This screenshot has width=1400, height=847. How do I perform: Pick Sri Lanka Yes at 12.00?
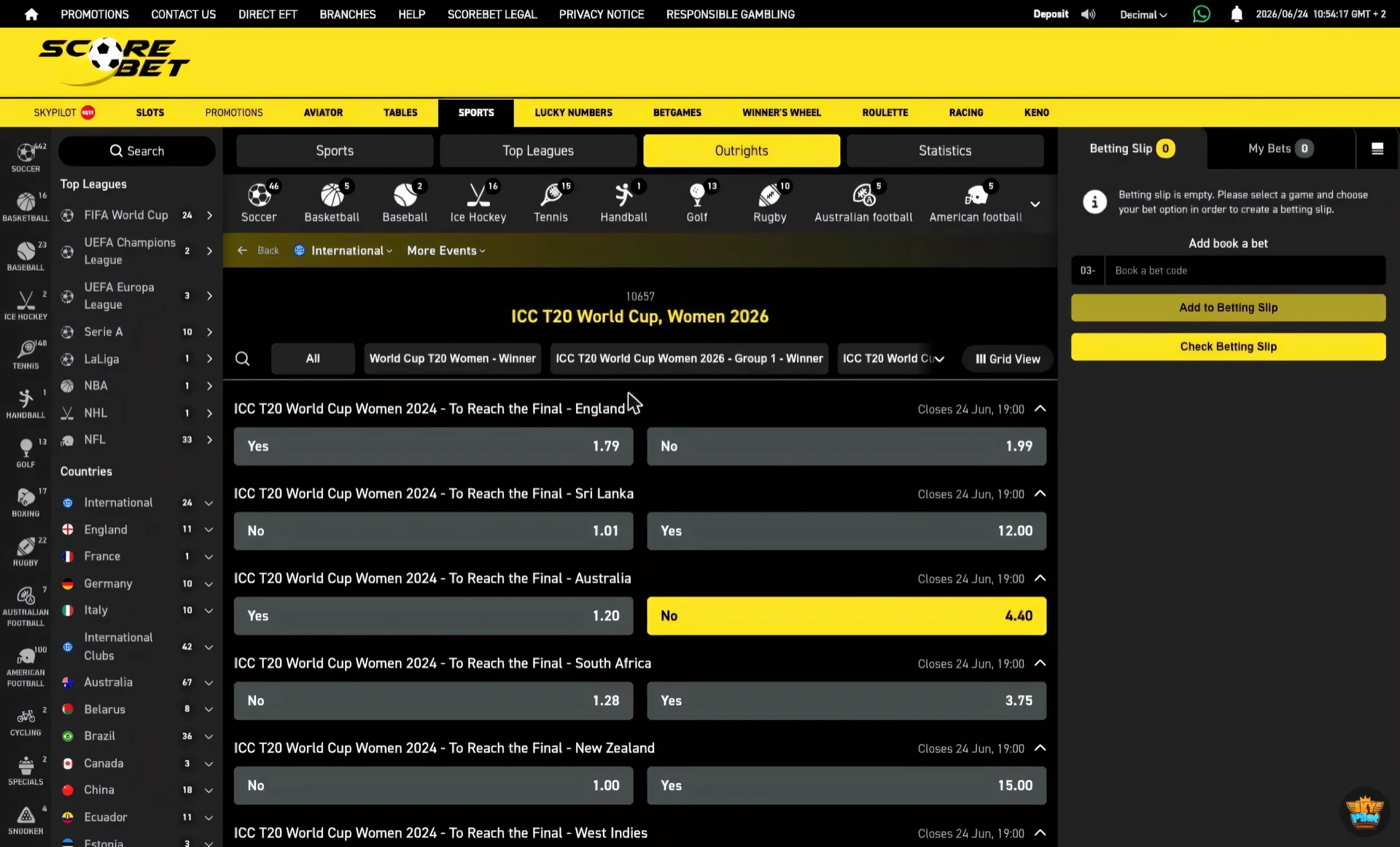[847, 531]
